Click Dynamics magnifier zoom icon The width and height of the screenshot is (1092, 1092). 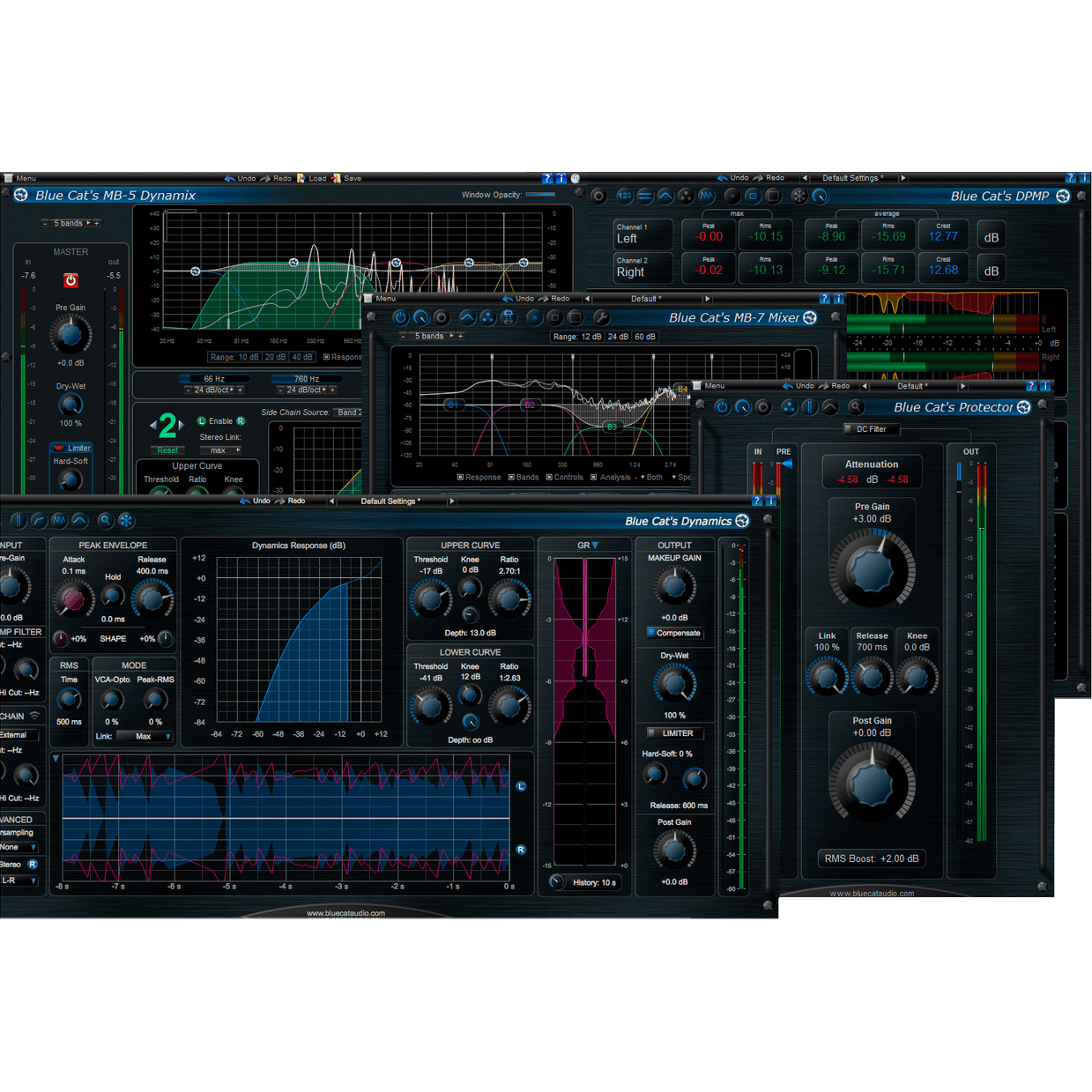[105, 521]
